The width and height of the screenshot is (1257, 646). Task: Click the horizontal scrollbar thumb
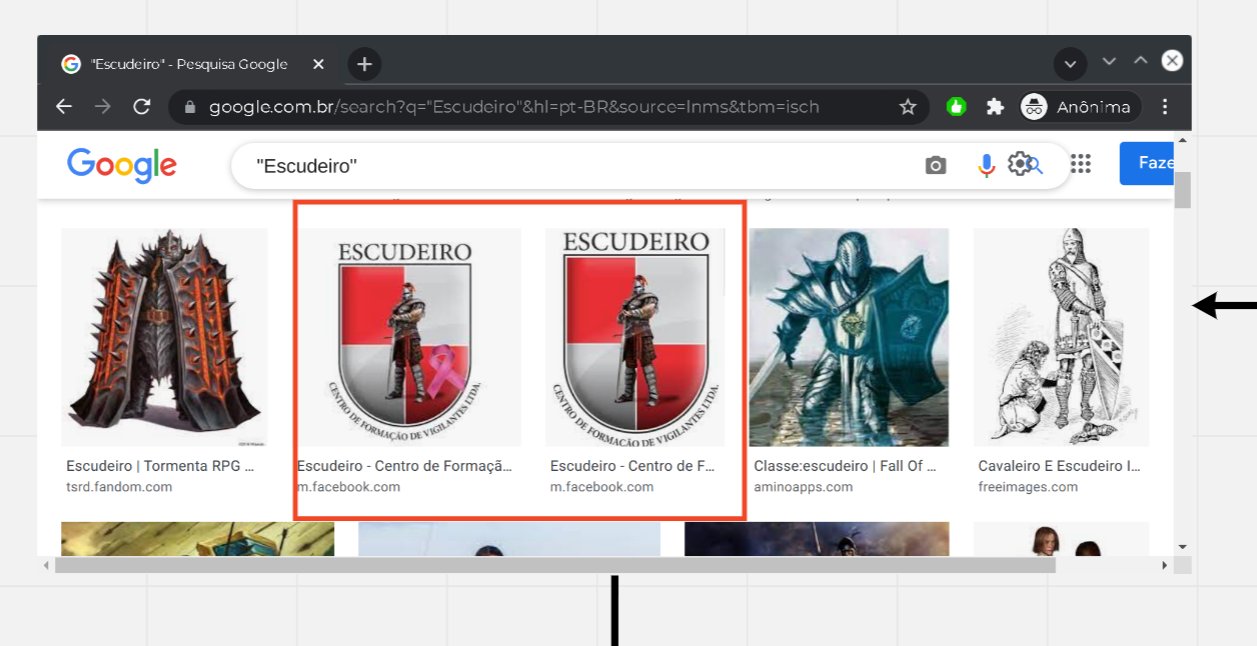tap(555, 565)
